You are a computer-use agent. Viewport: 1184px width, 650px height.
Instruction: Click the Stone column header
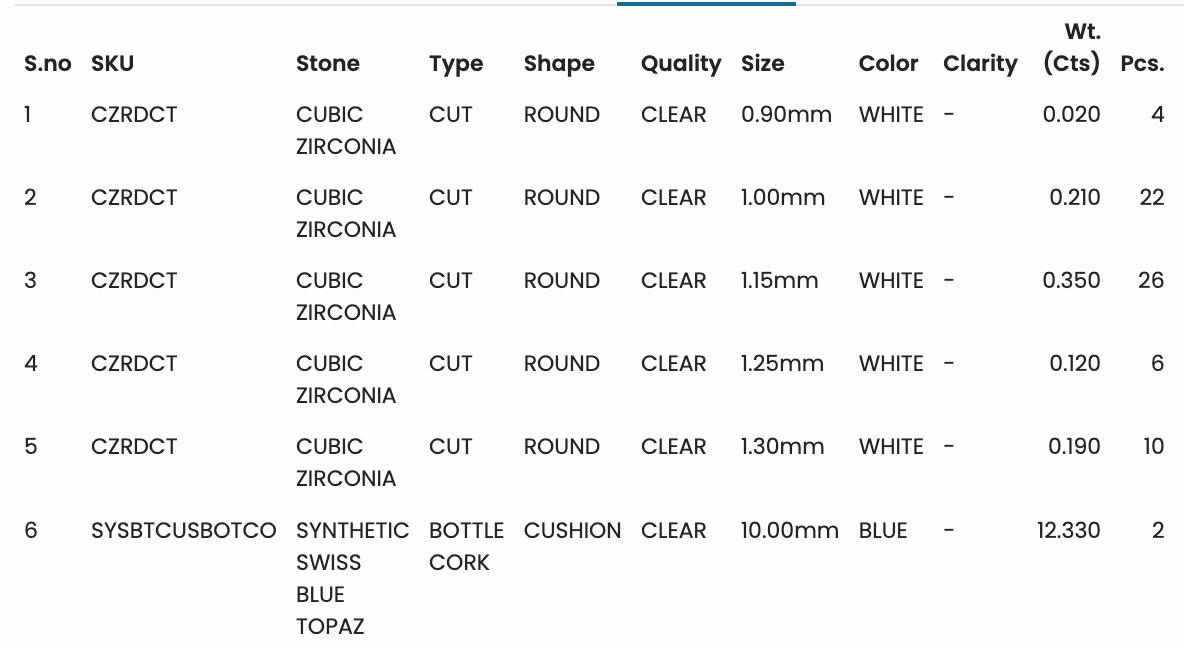pyautogui.click(x=327, y=64)
